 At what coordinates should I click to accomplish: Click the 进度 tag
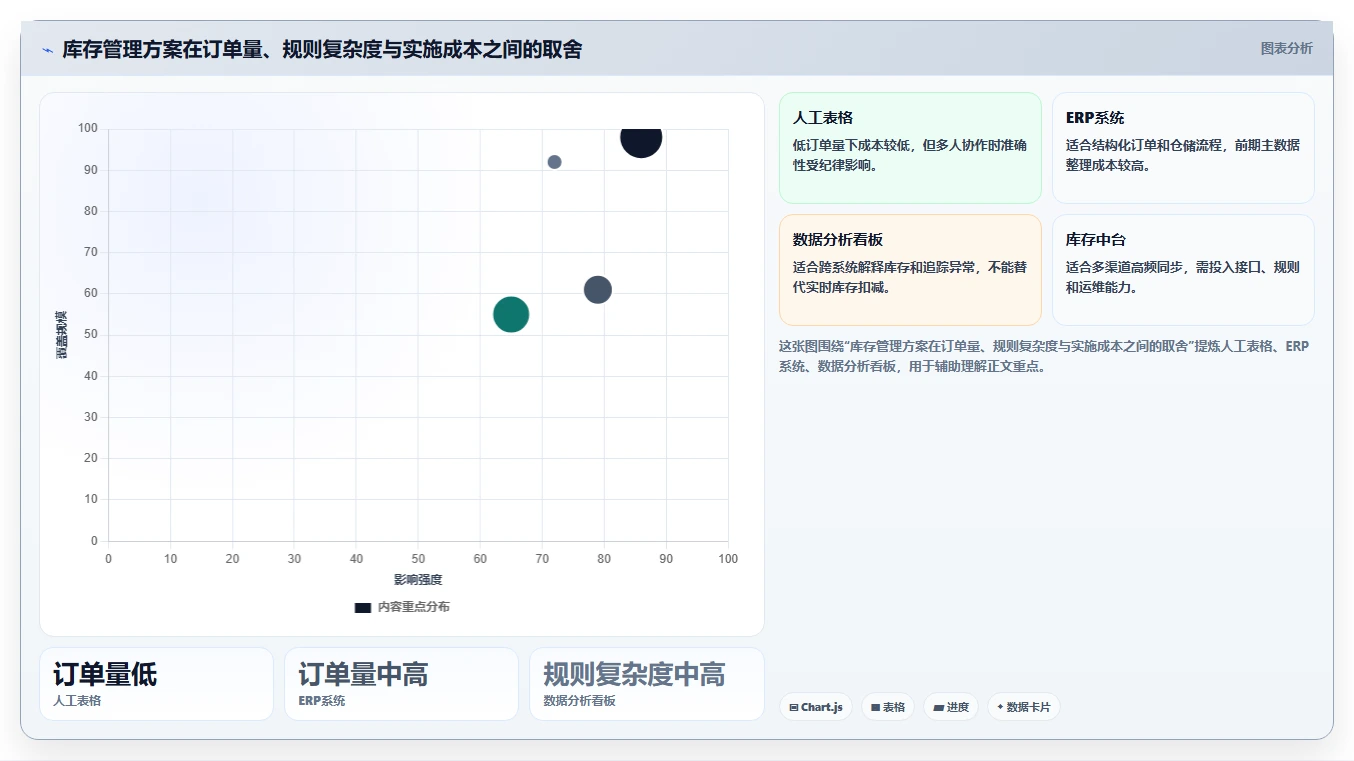click(x=950, y=707)
